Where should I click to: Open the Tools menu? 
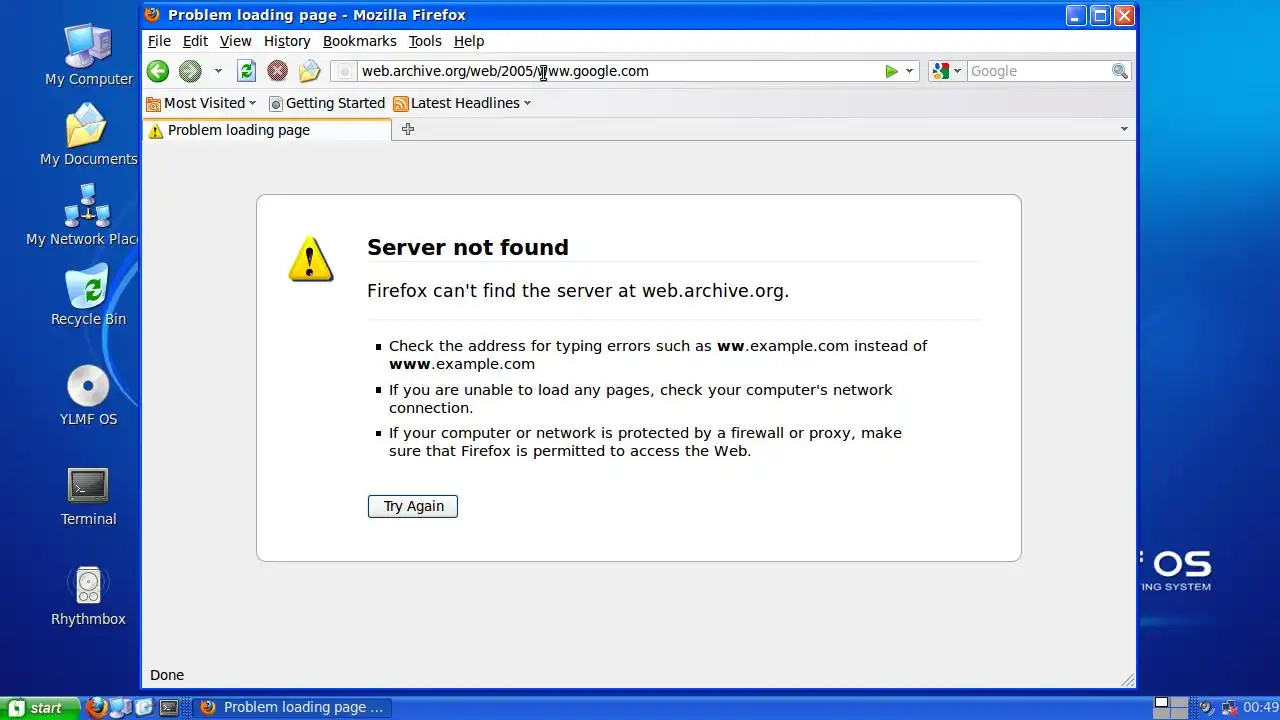[425, 41]
